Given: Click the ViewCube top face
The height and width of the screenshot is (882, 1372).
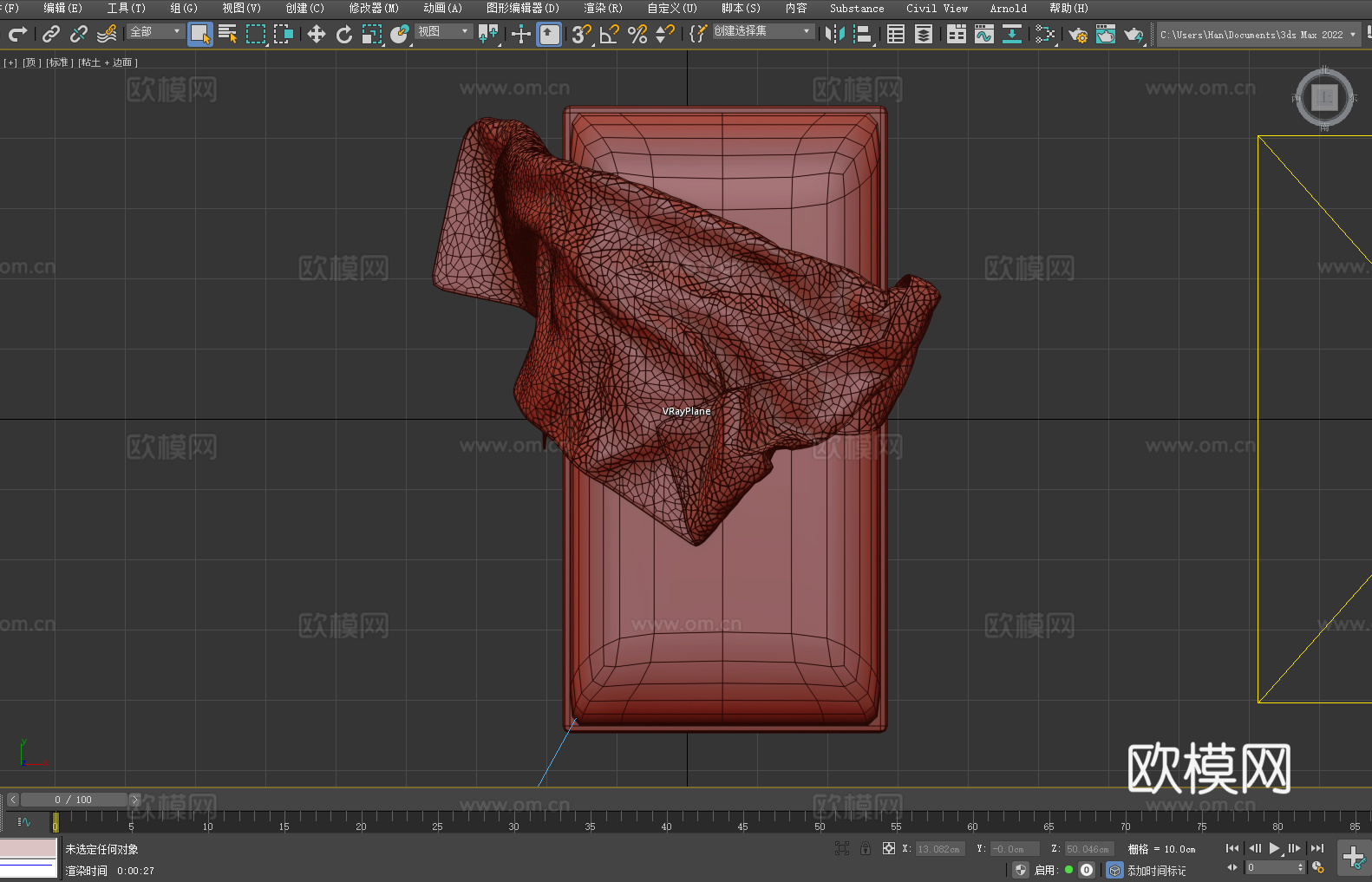Looking at the screenshot, I should click(1324, 97).
